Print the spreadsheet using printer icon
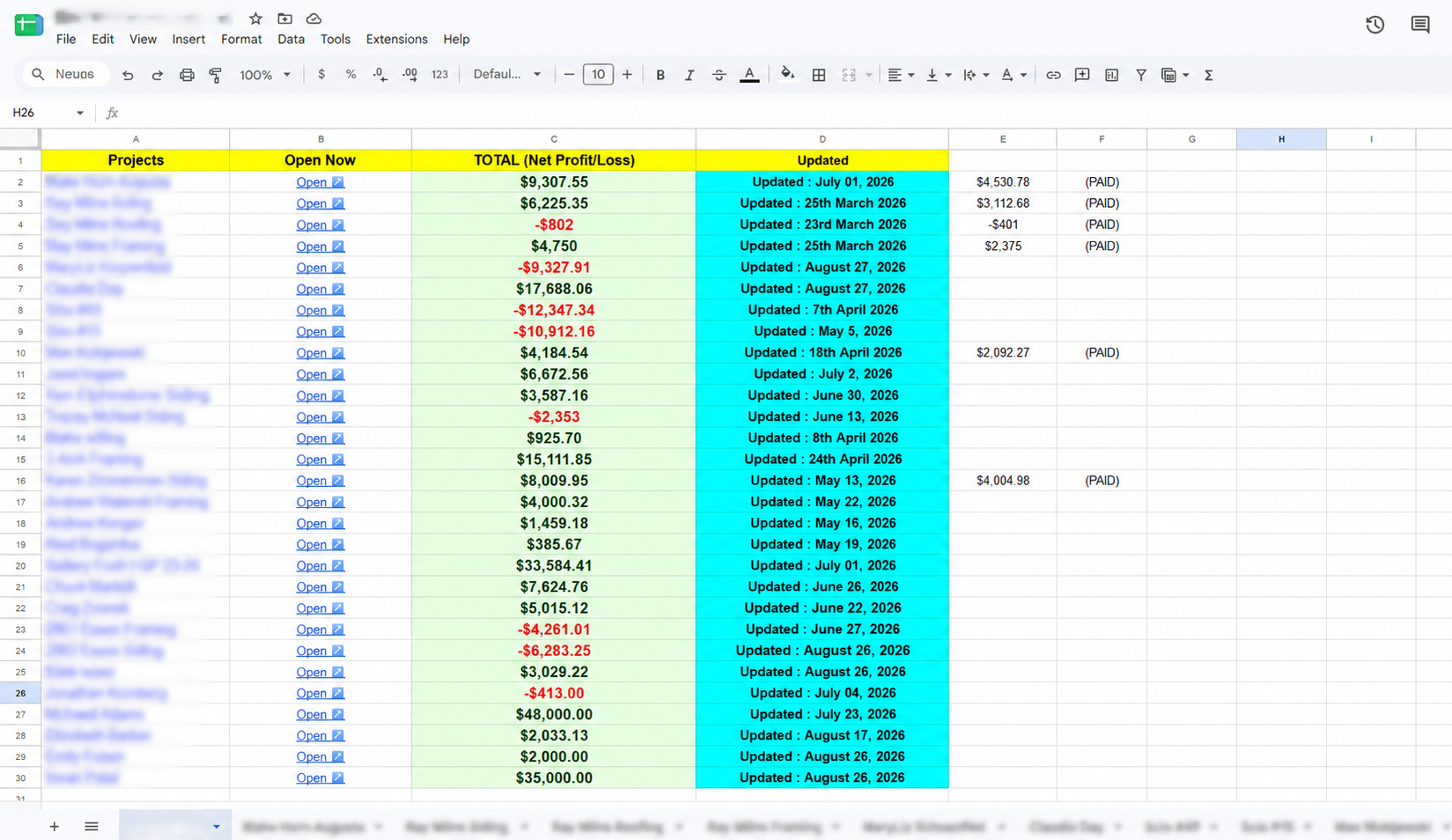The height and width of the screenshot is (840, 1452). [187, 75]
